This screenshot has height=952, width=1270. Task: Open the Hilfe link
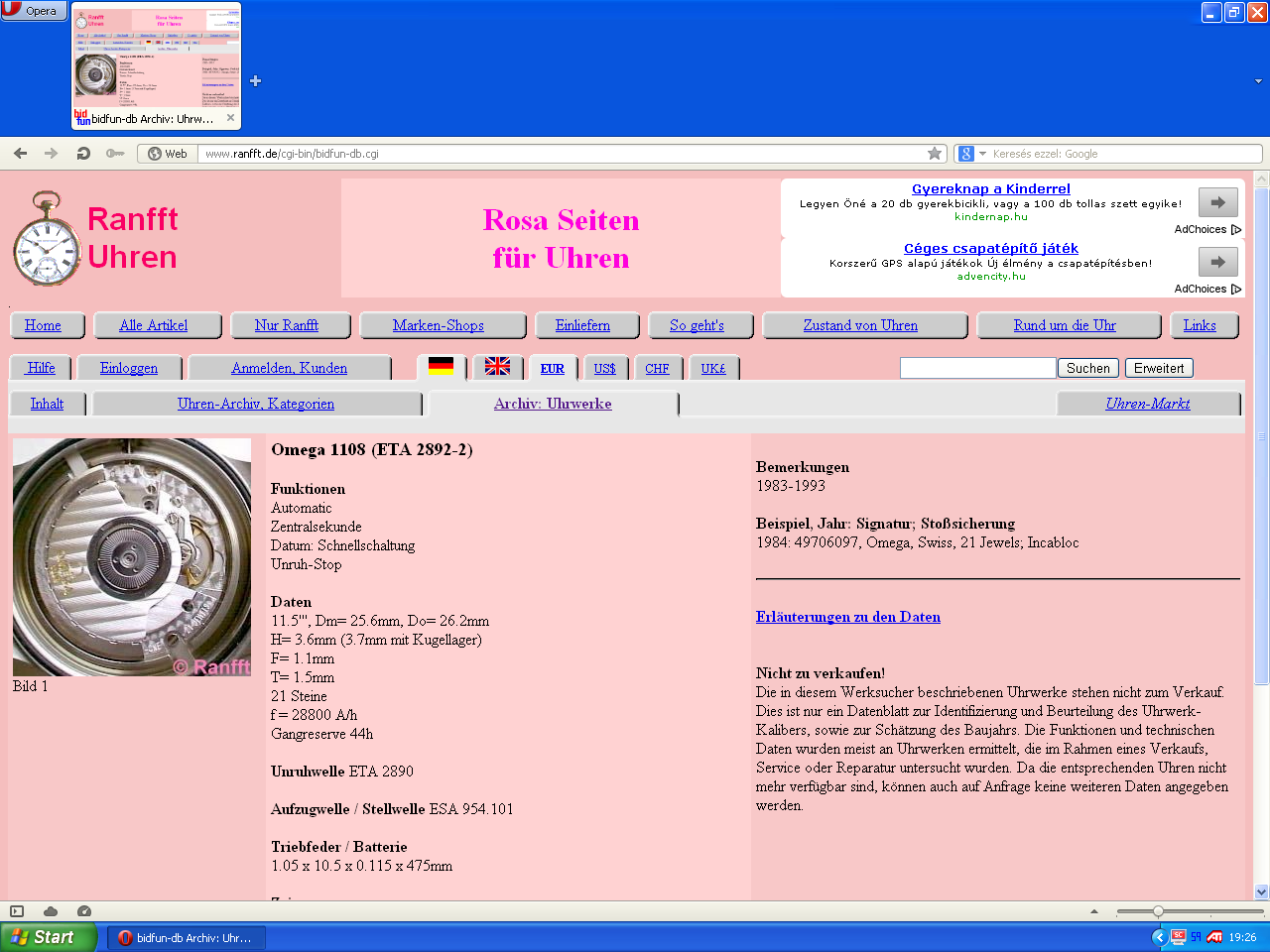pos(41,368)
